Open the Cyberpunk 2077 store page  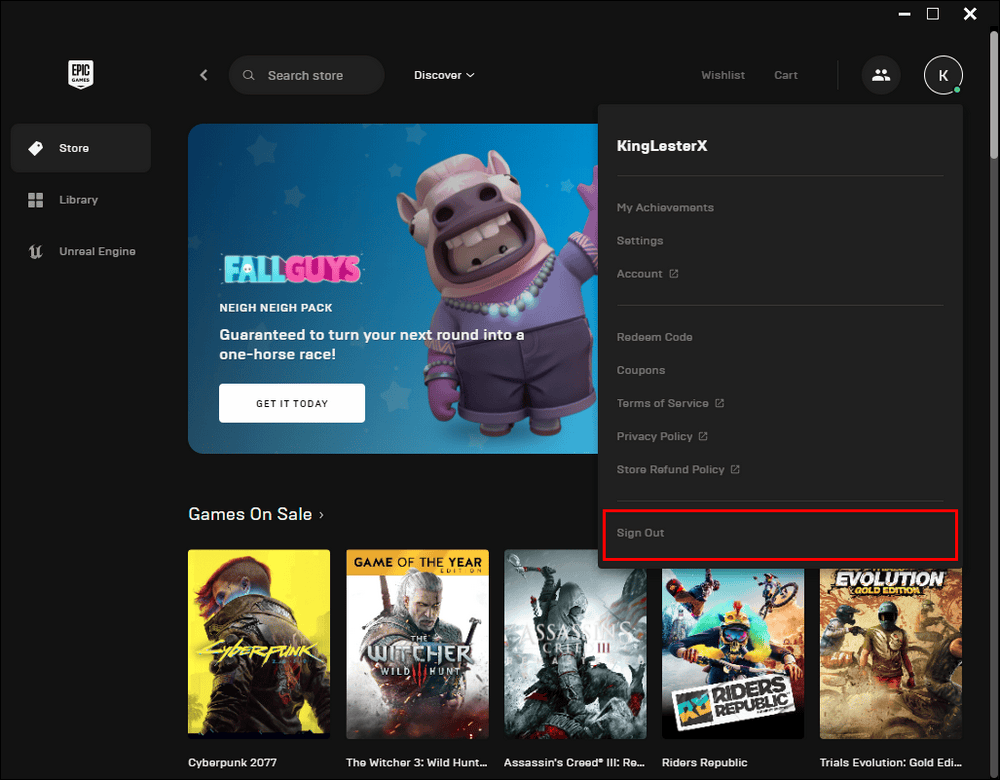tap(259, 643)
